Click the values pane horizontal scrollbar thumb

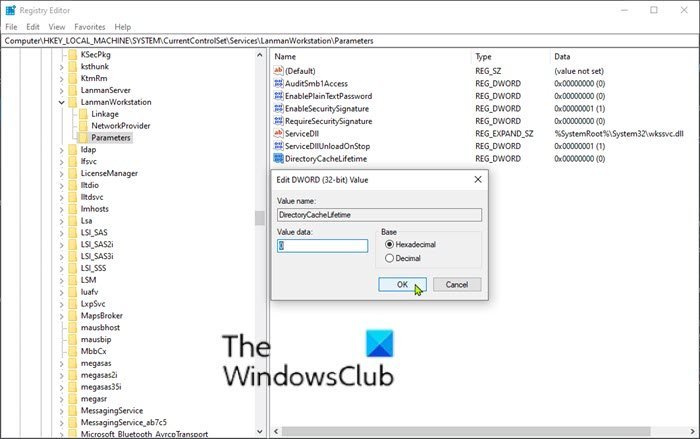pyautogui.click(x=466, y=431)
